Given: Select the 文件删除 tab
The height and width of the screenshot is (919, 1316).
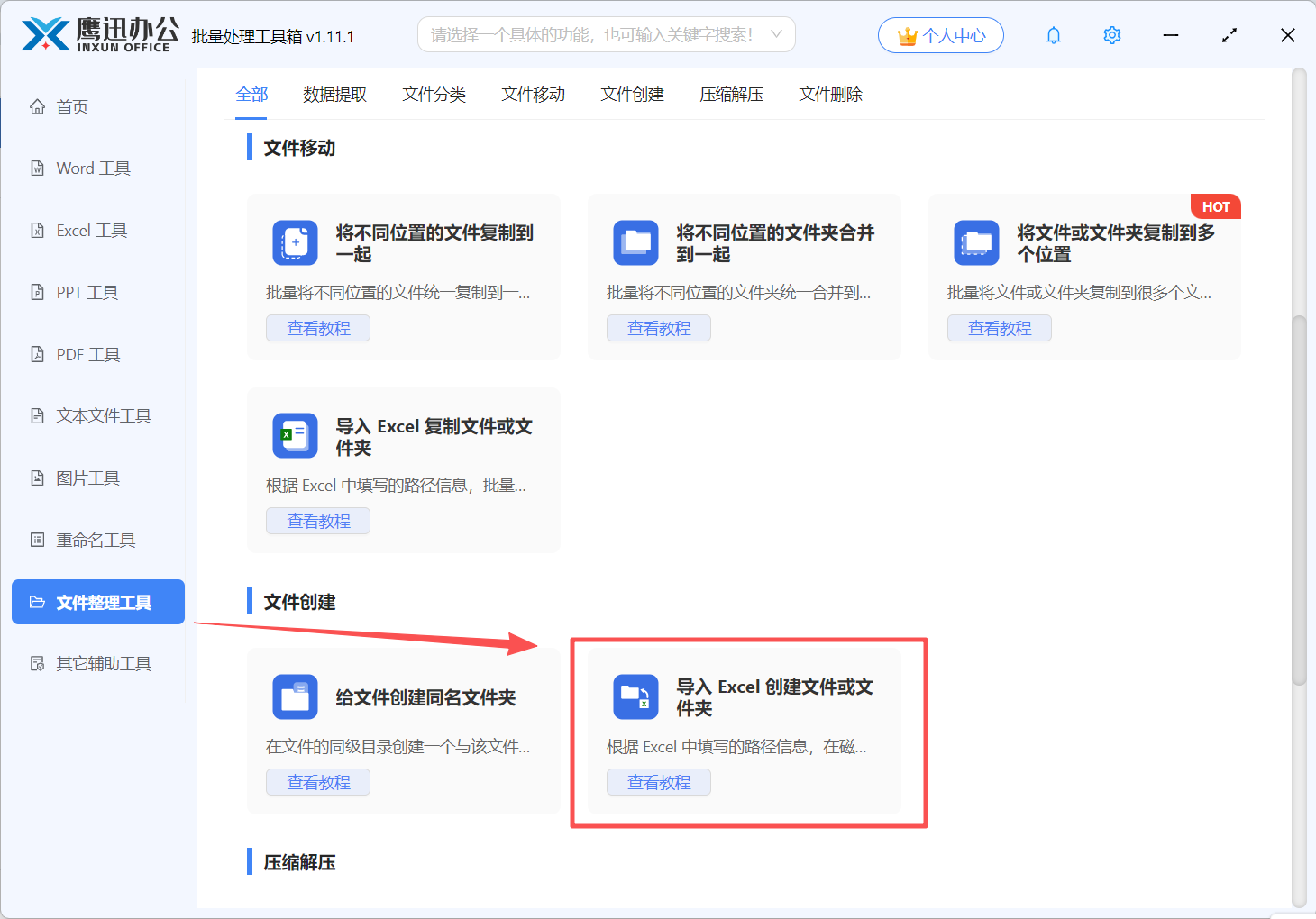Looking at the screenshot, I should [x=830, y=95].
